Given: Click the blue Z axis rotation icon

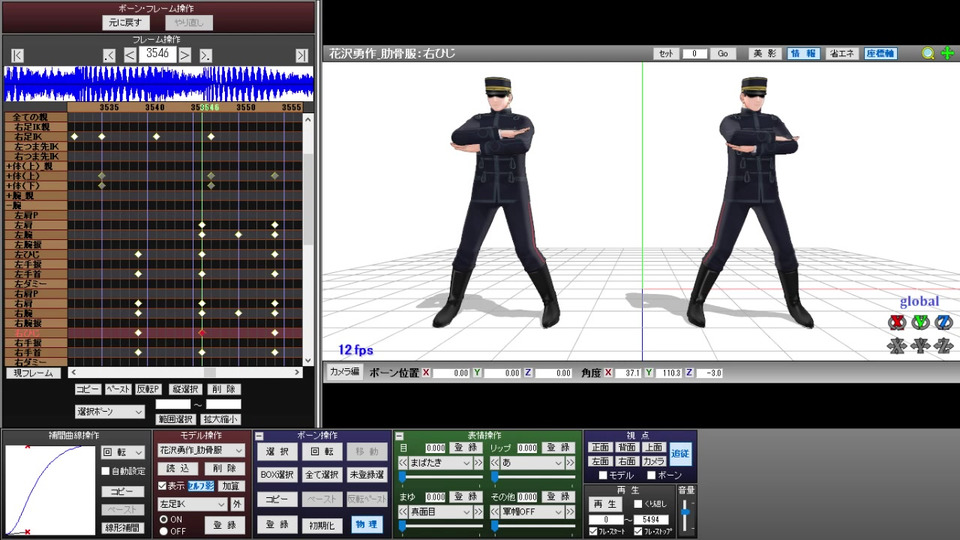Looking at the screenshot, I should pyautogui.click(x=943, y=322).
